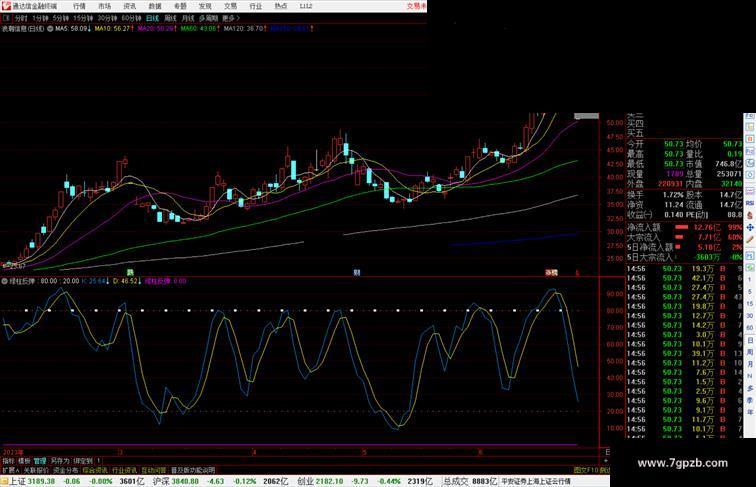
Task: Switch chart to 1分钟 period
Action: click(x=40, y=18)
